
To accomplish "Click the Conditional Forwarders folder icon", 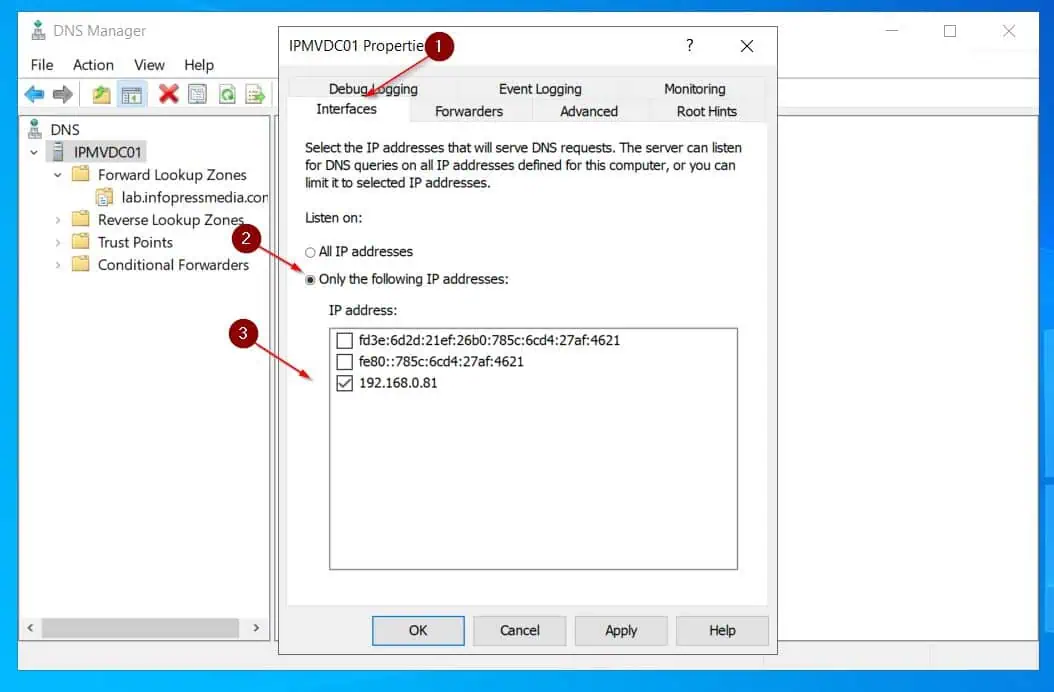I will [x=81, y=264].
